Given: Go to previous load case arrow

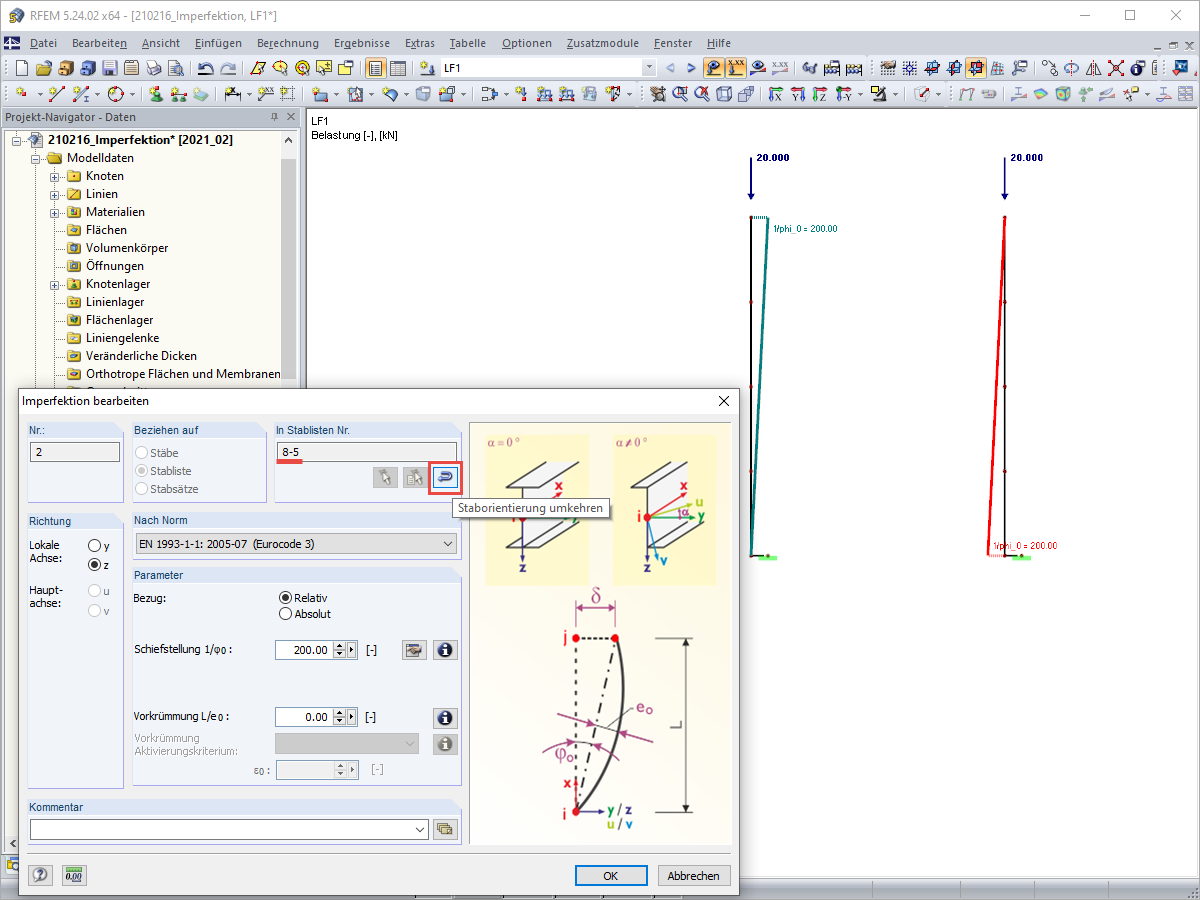Looking at the screenshot, I should click(670, 68).
